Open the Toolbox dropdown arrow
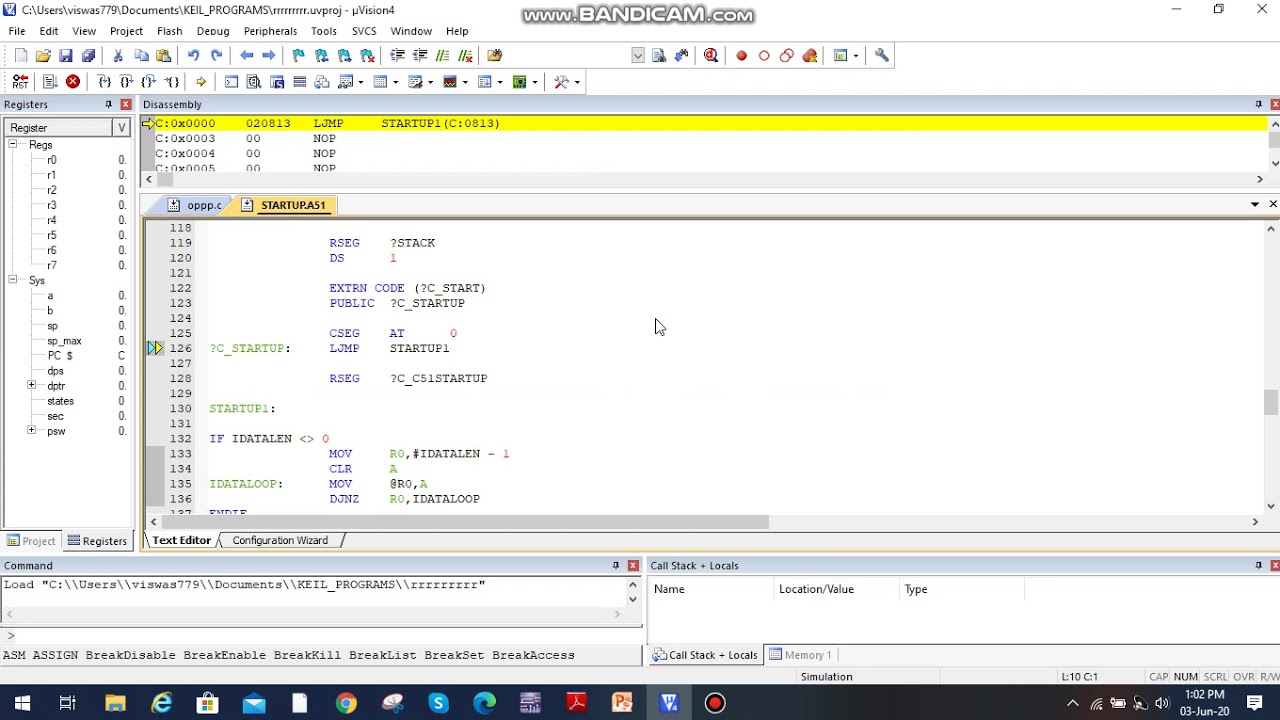The image size is (1280, 720). pyautogui.click(x=577, y=82)
